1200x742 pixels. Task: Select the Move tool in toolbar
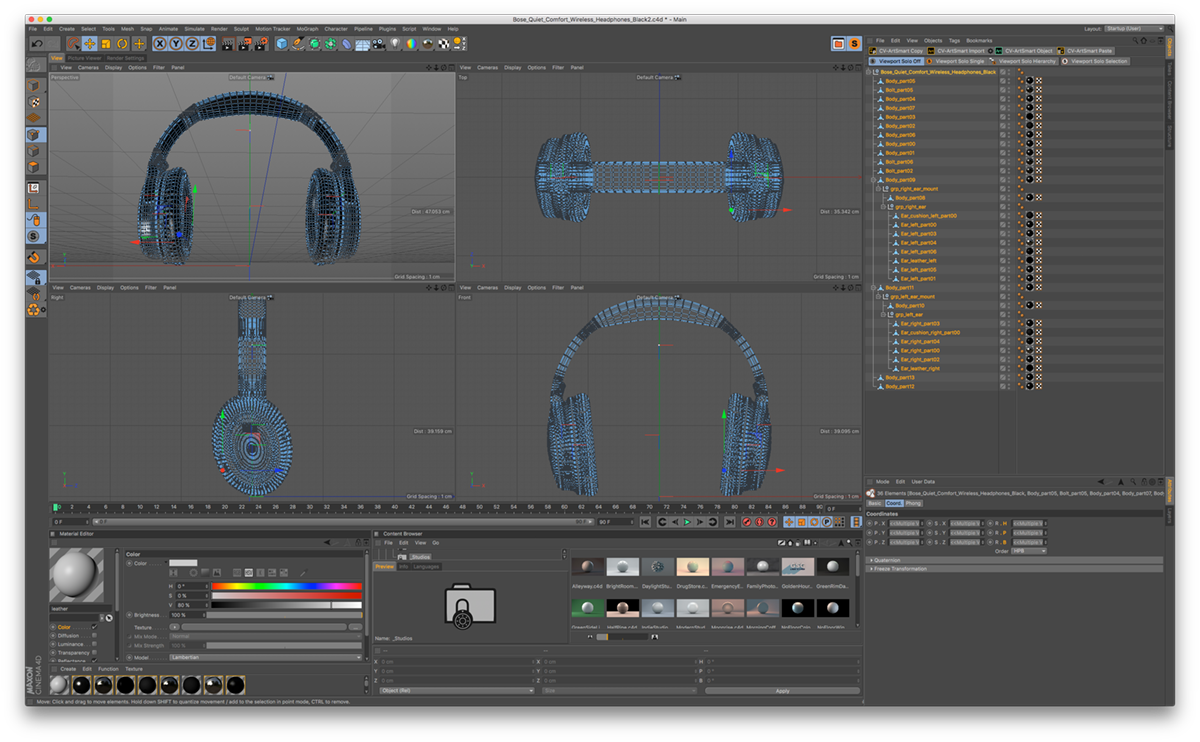pyautogui.click(x=90, y=44)
